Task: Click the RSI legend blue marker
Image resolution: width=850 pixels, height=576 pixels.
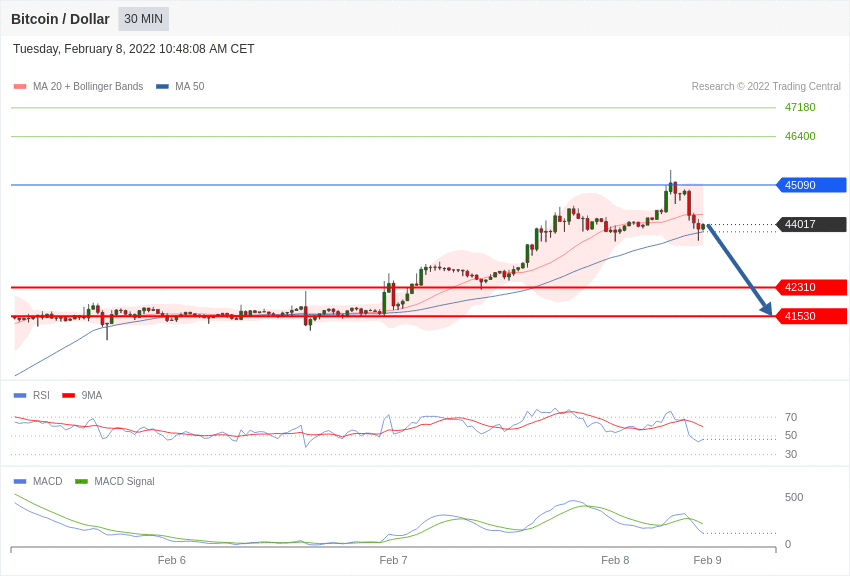Action: click(20, 396)
